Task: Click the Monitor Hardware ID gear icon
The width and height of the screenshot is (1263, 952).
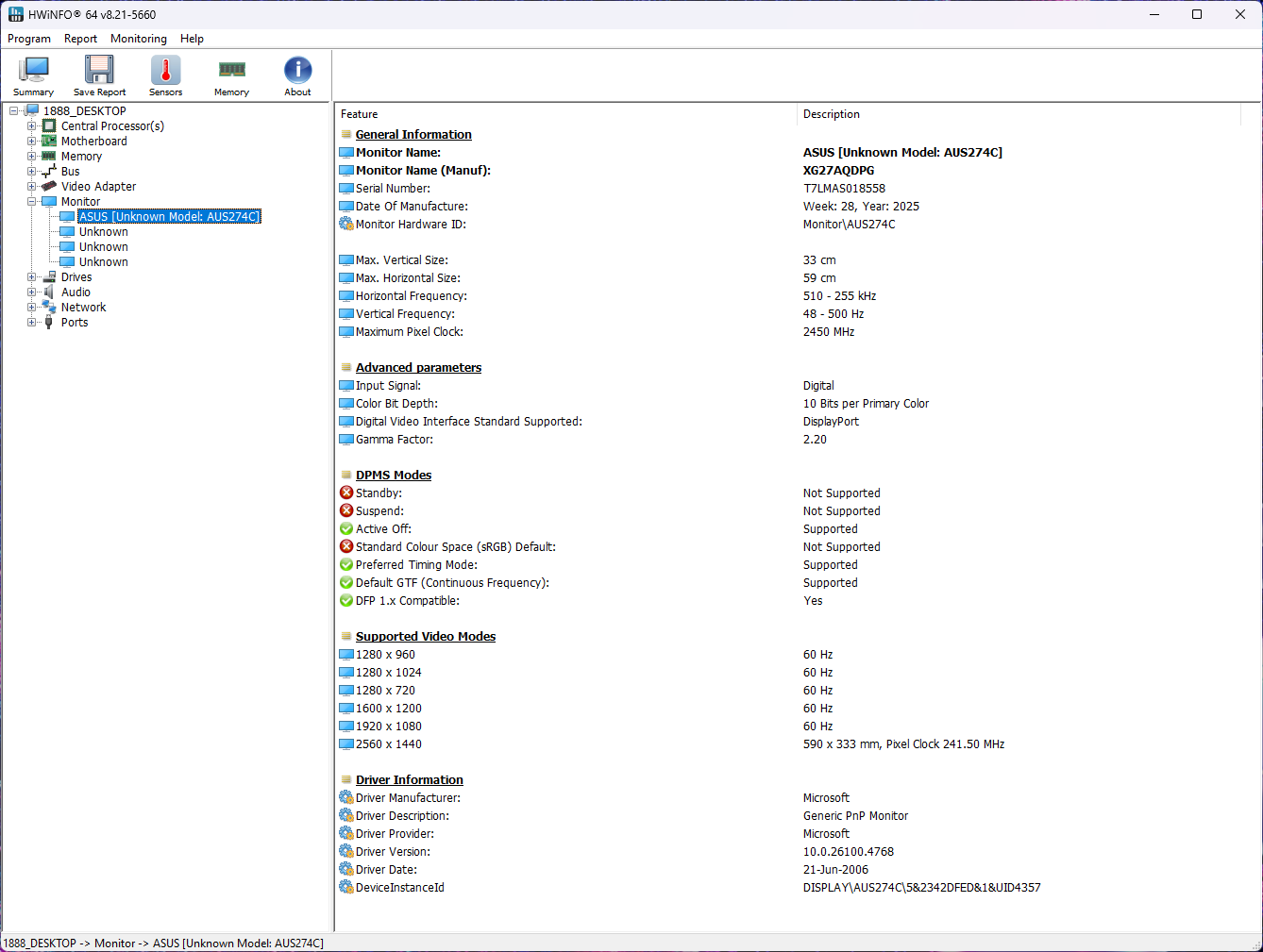Action: (346, 224)
